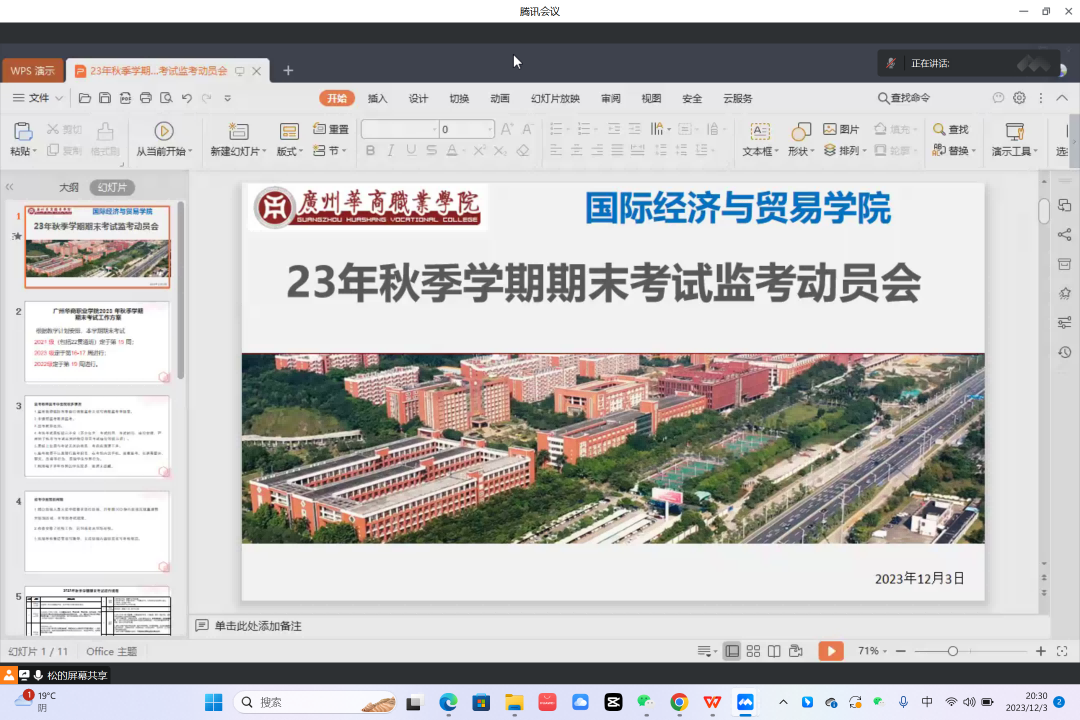
Task: Open the 审阅 ribbon tab
Action: (x=610, y=98)
